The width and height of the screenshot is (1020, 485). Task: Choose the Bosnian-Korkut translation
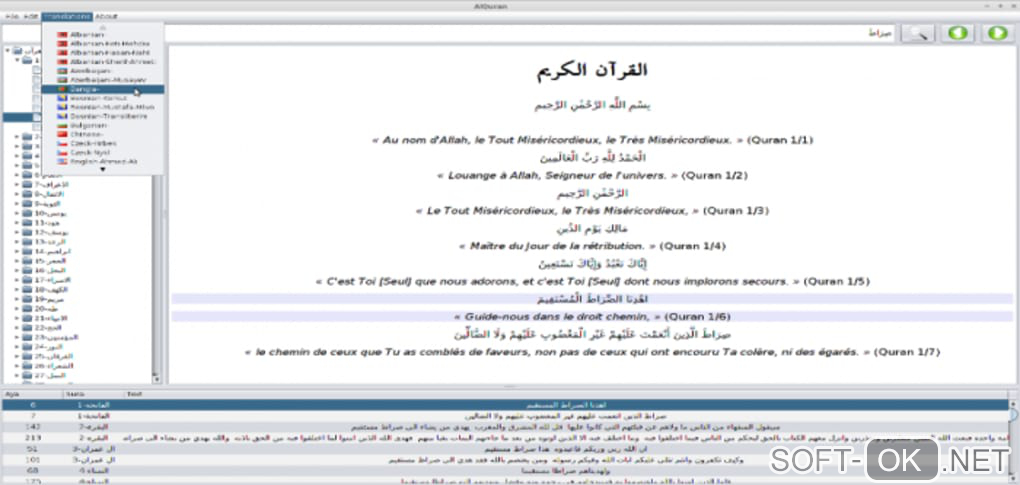[103, 98]
